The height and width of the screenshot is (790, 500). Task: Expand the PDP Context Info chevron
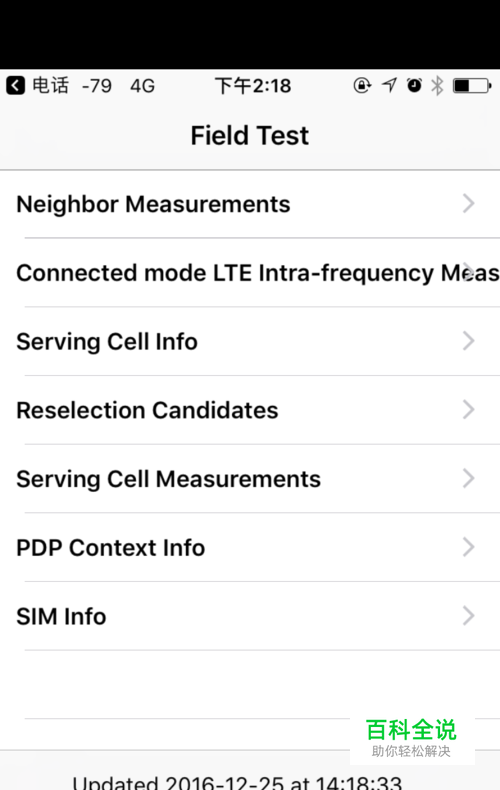469,547
